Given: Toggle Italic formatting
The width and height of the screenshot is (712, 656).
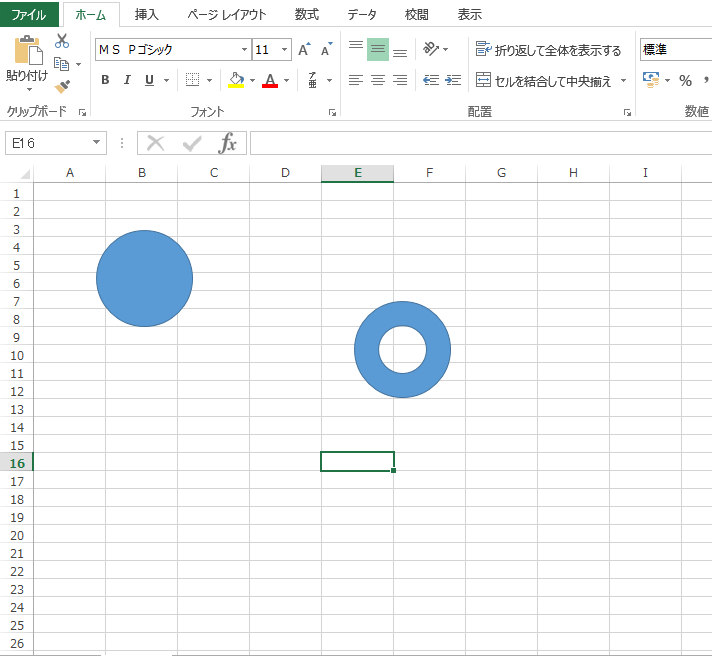Looking at the screenshot, I should click(127, 80).
